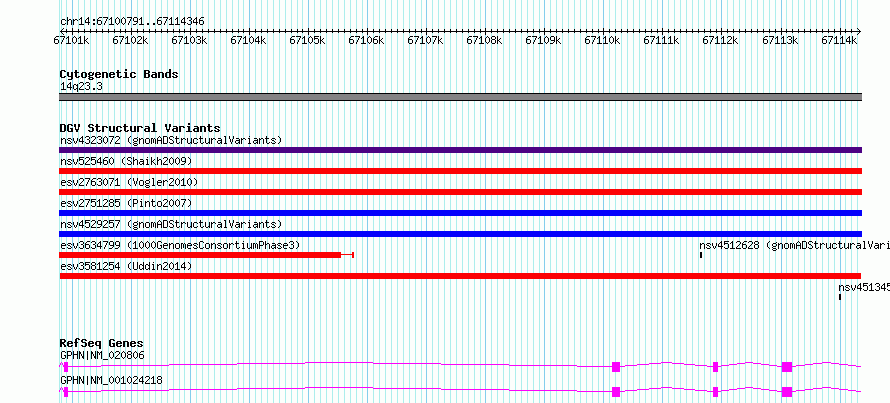
Task: Click the esv2751285 (Pinto2007) label
Action: 126,203
